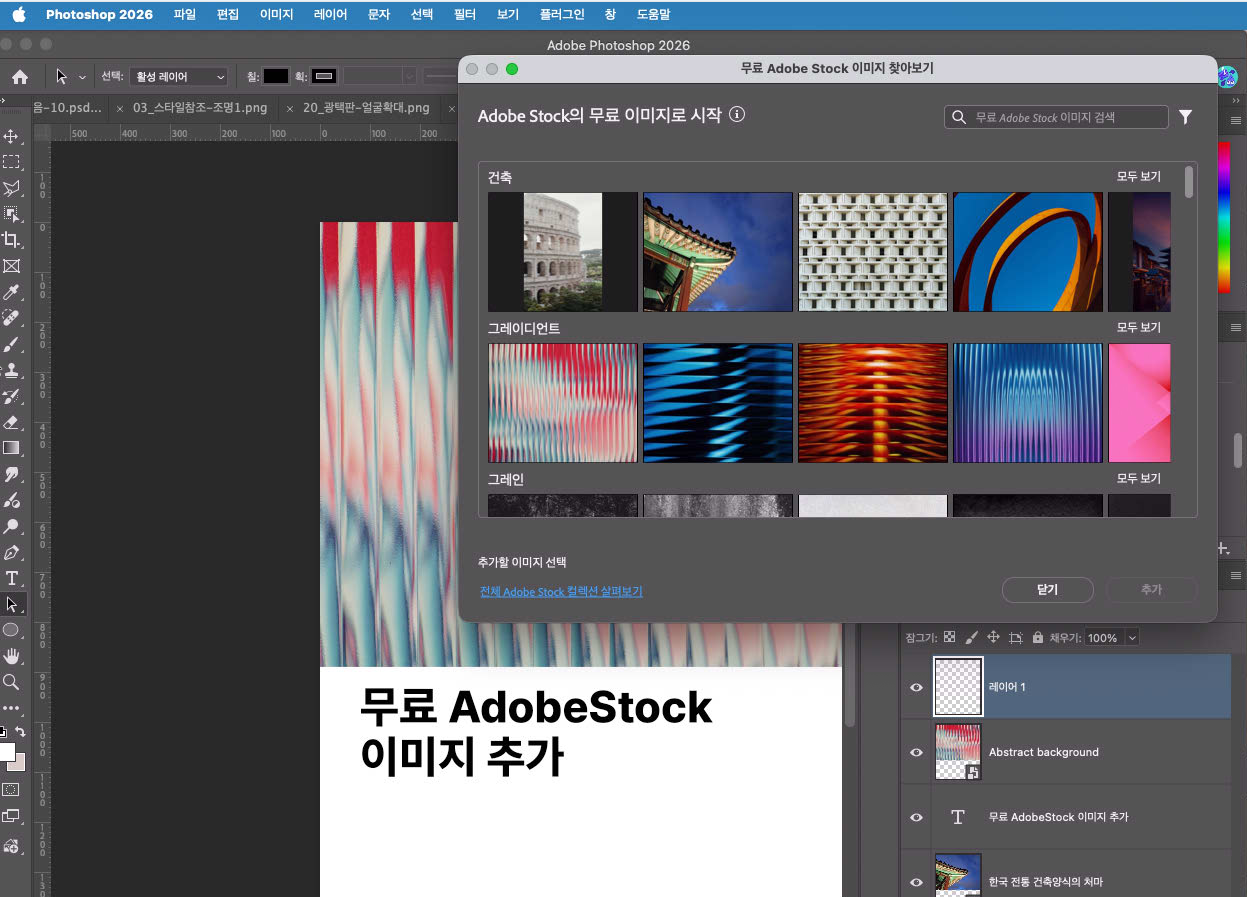Viewport: 1247px width, 897px height.
Task: Select the Smudge tool
Action: pos(12,474)
